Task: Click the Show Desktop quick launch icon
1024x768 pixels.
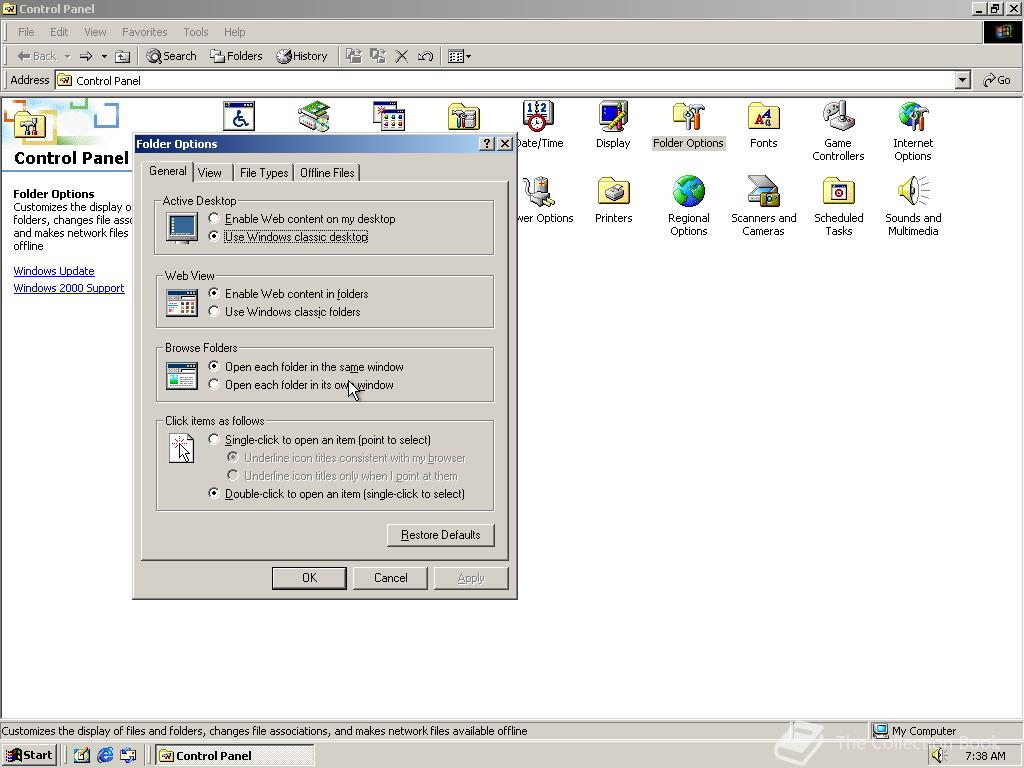Action: coord(81,755)
